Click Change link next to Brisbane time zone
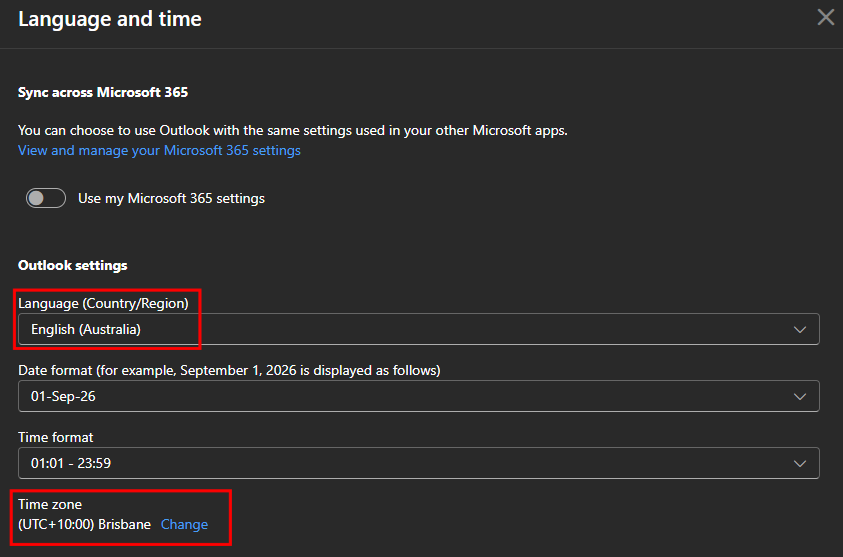 pyautogui.click(x=184, y=524)
